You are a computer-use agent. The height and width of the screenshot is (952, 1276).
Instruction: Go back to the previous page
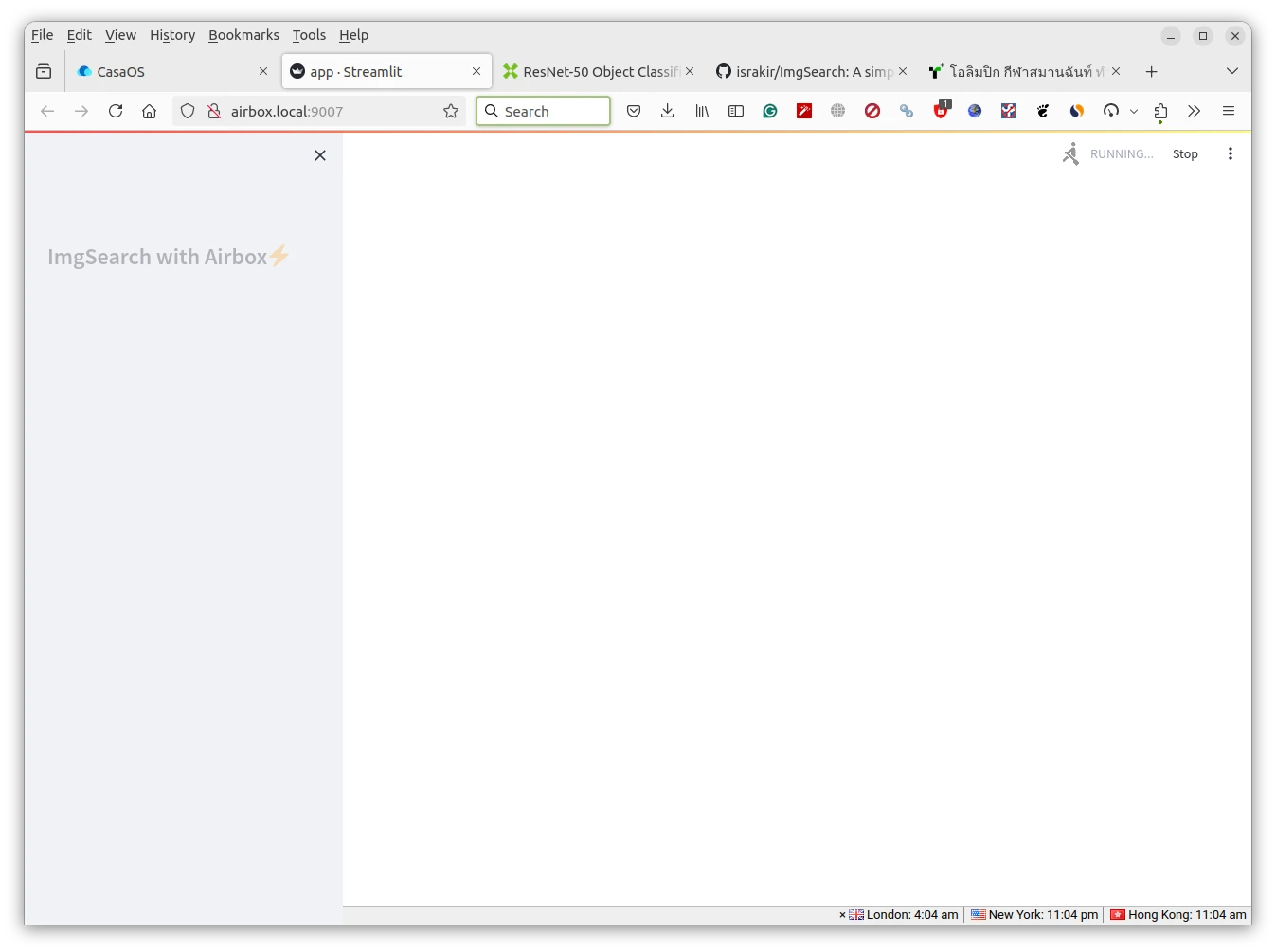click(x=47, y=111)
